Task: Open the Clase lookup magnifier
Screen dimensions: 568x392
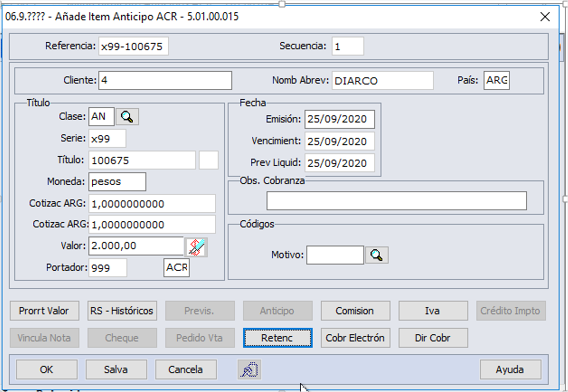Action: [127, 117]
